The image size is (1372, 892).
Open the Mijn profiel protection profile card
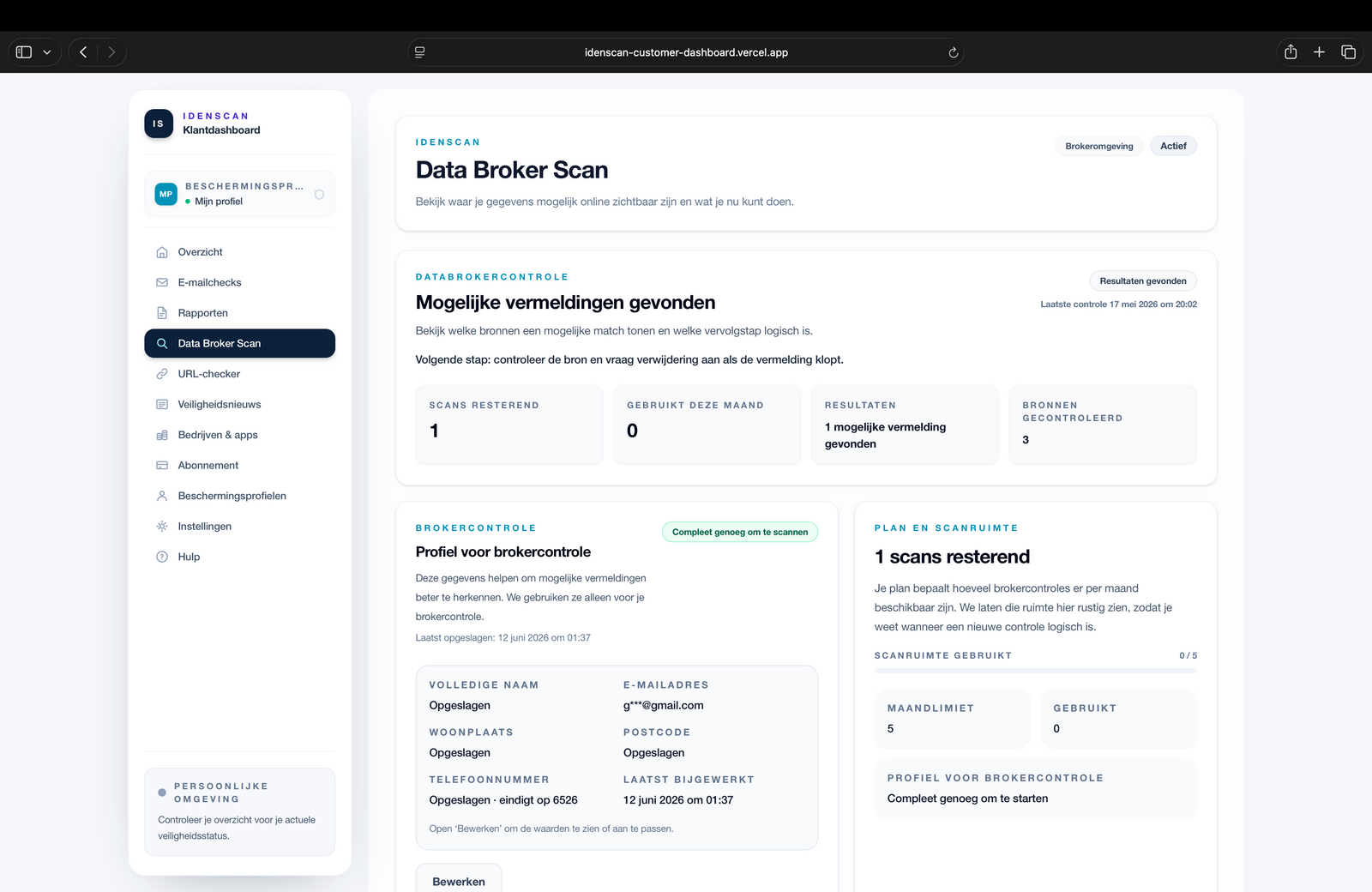coord(240,194)
